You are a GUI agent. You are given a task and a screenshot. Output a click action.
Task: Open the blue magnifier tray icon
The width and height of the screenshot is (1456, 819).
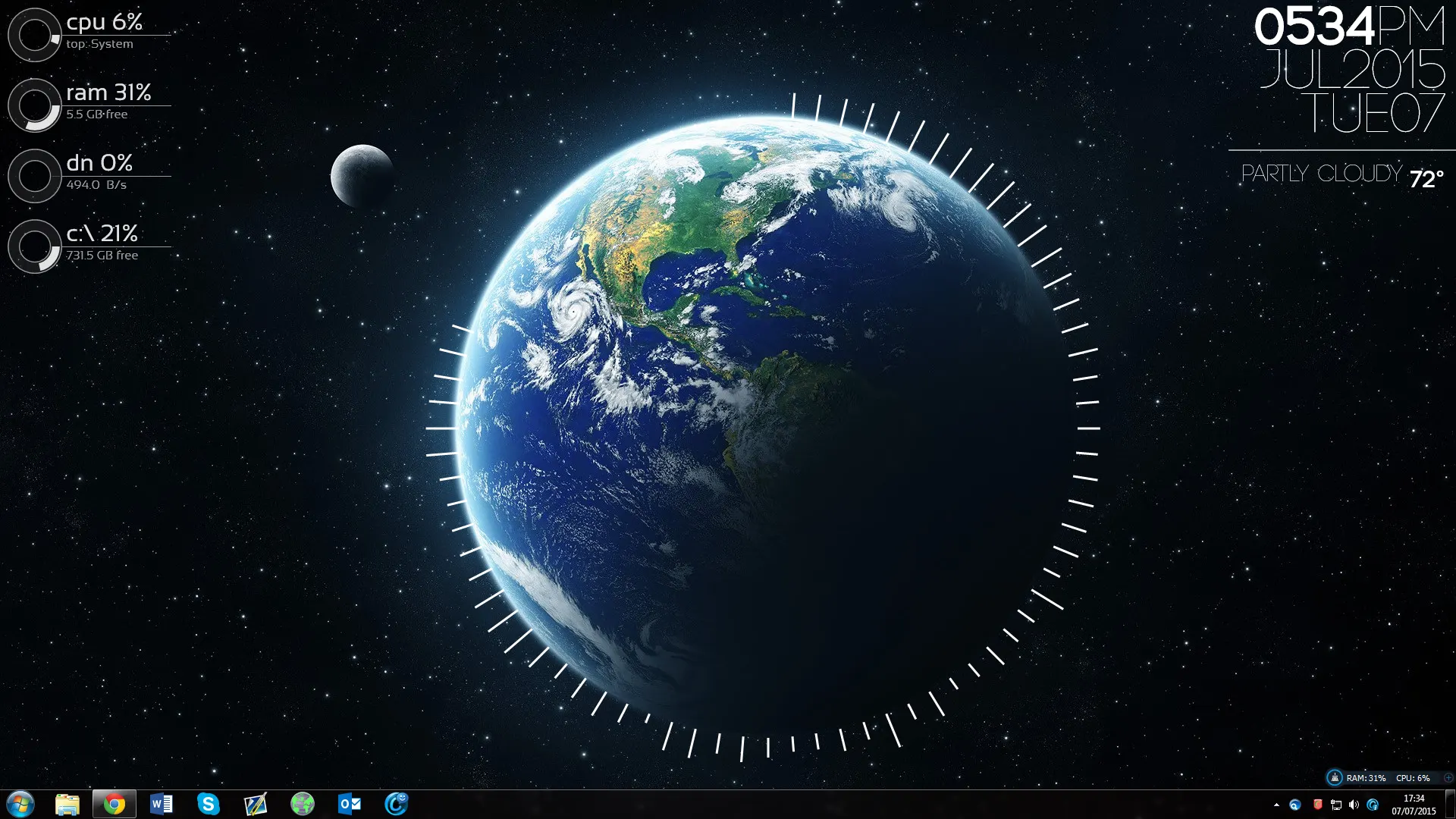click(x=1295, y=805)
